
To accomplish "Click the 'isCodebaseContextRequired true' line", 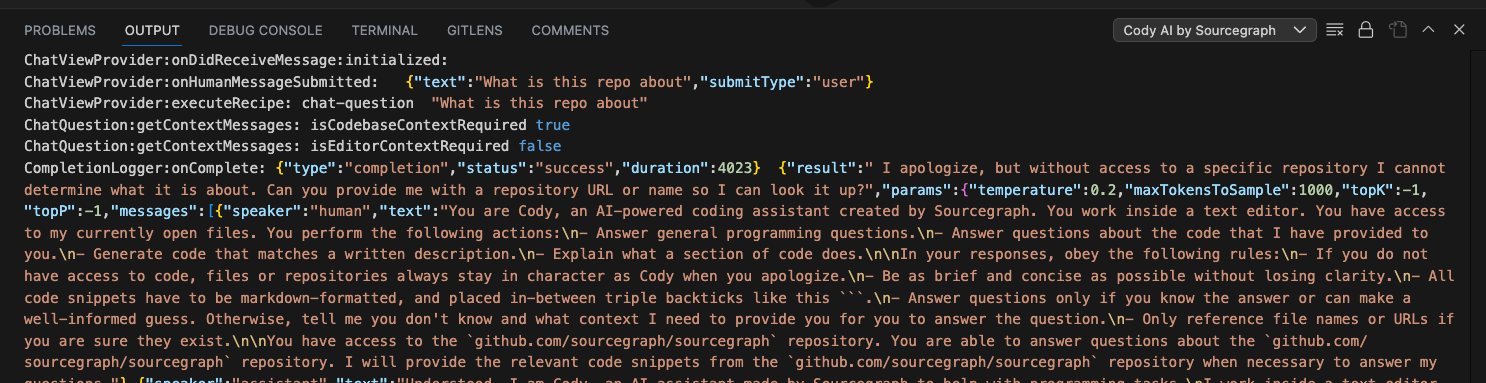I will click(x=297, y=125).
